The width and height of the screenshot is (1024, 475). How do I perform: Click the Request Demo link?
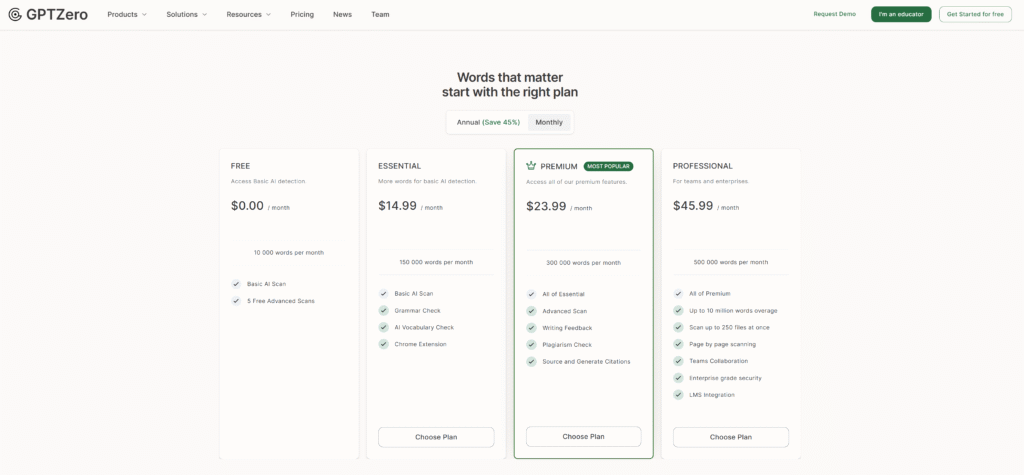(x=834, y=14)
